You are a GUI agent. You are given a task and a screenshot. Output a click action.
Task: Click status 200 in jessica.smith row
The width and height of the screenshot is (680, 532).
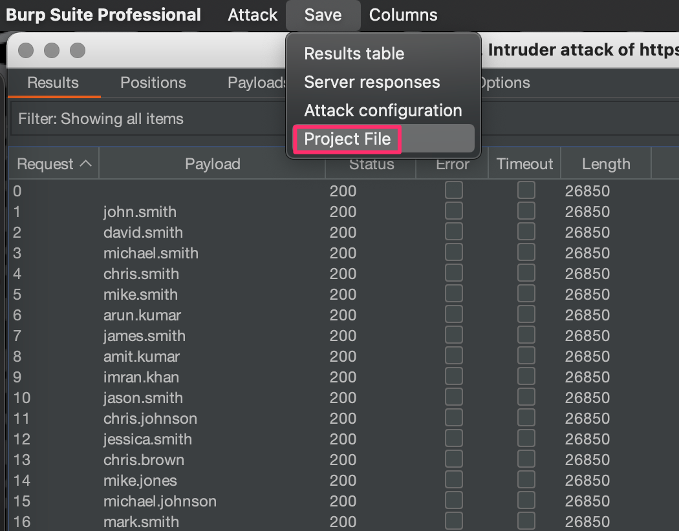(x=343, y=439)
